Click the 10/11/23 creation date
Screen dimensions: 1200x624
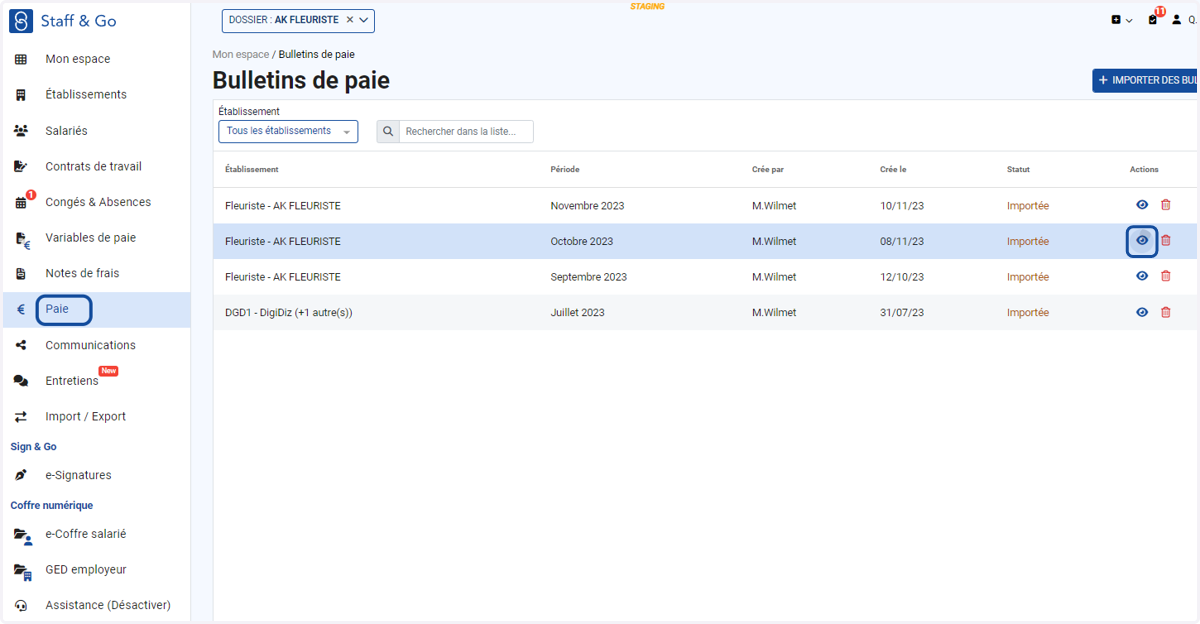(x=902, y=206)
